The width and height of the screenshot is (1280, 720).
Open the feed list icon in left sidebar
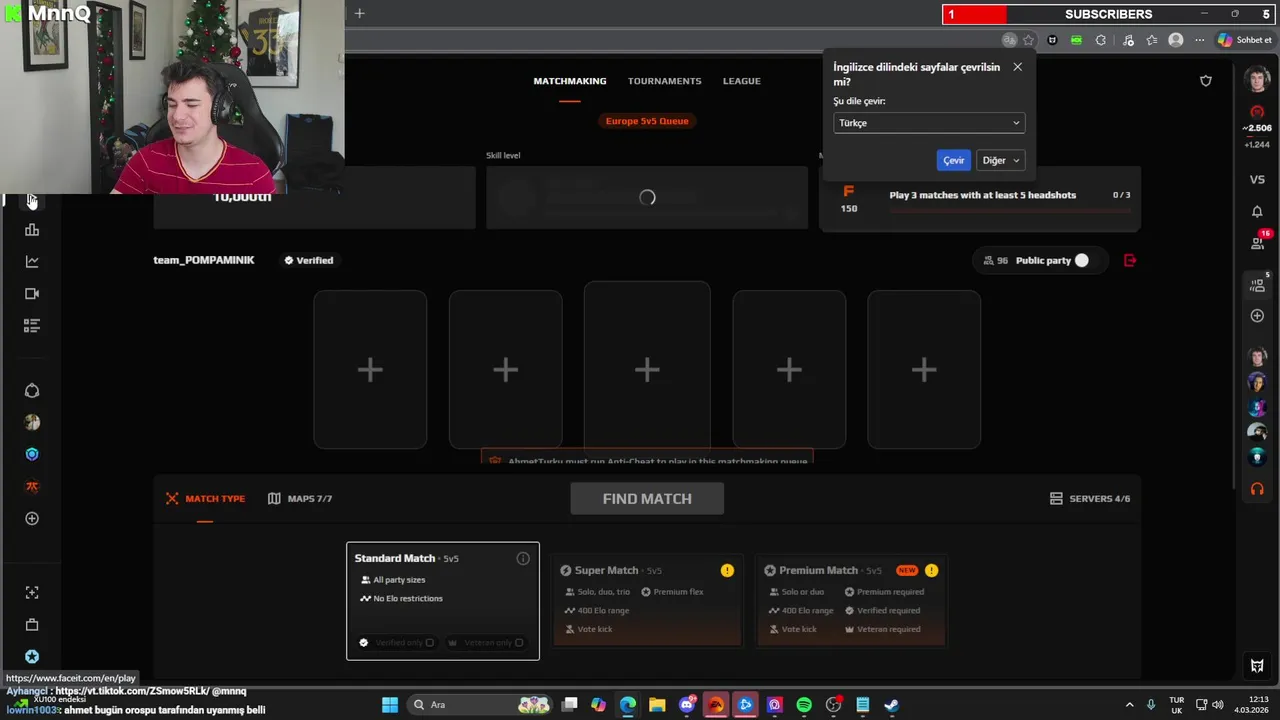point(32,326)
